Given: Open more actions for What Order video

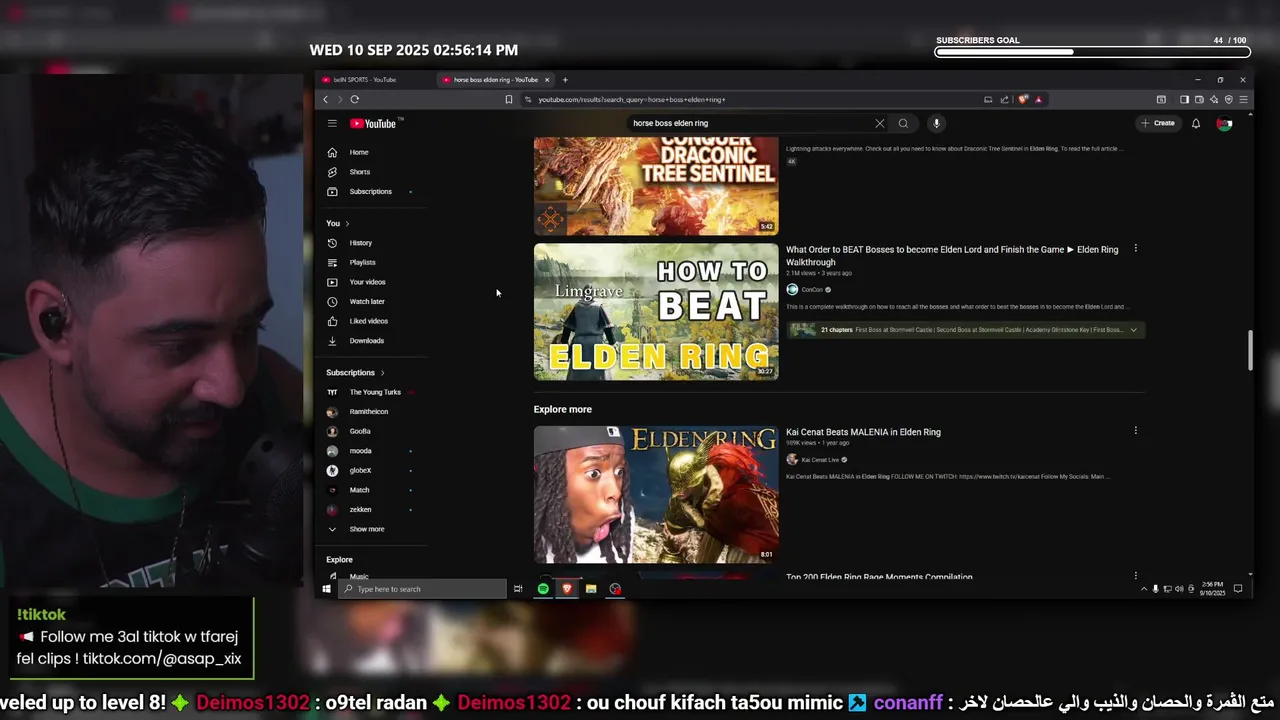Looking at the screenshot, I should click(1135, 249).
